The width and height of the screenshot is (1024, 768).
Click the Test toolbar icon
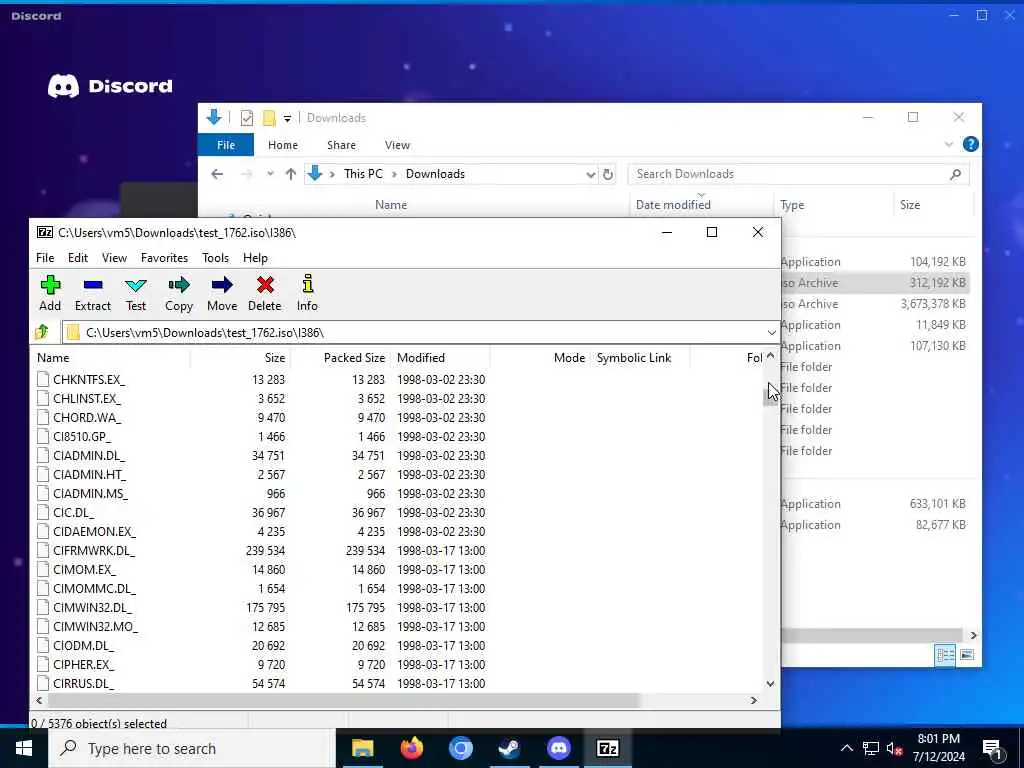136,293
